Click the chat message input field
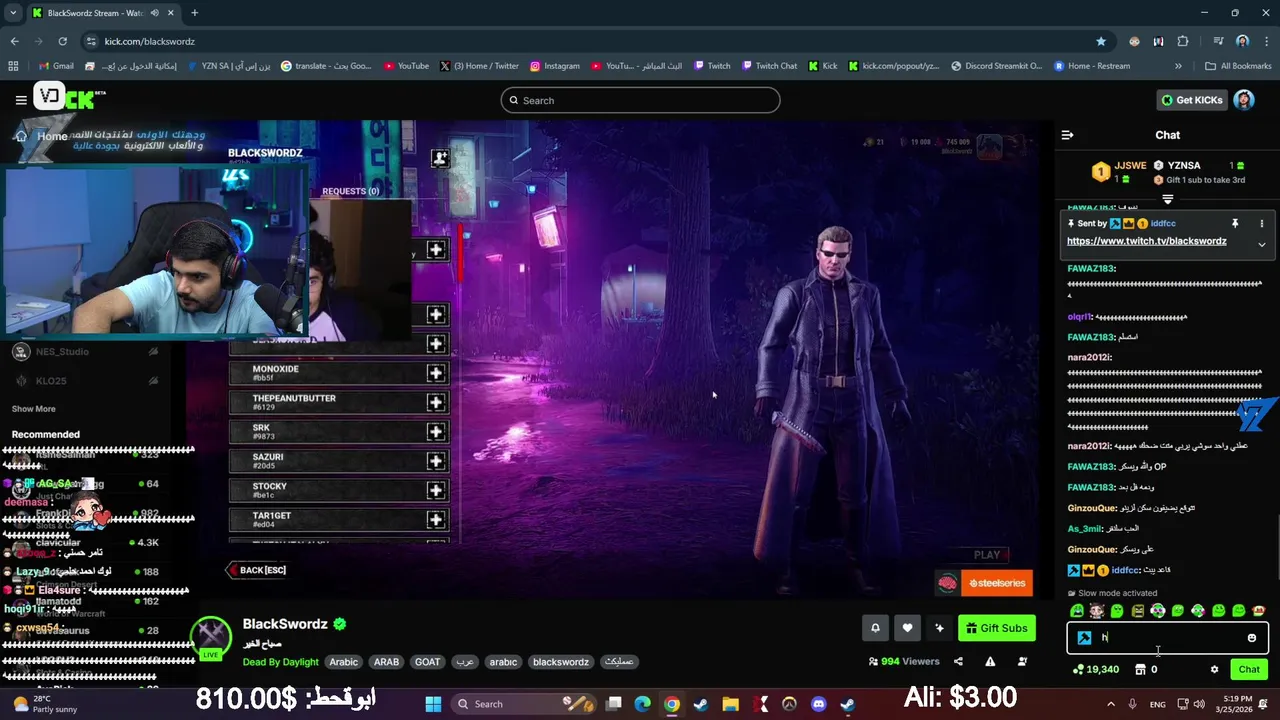This screenshot has width=1280, height=720. (x=1168, y=638)
